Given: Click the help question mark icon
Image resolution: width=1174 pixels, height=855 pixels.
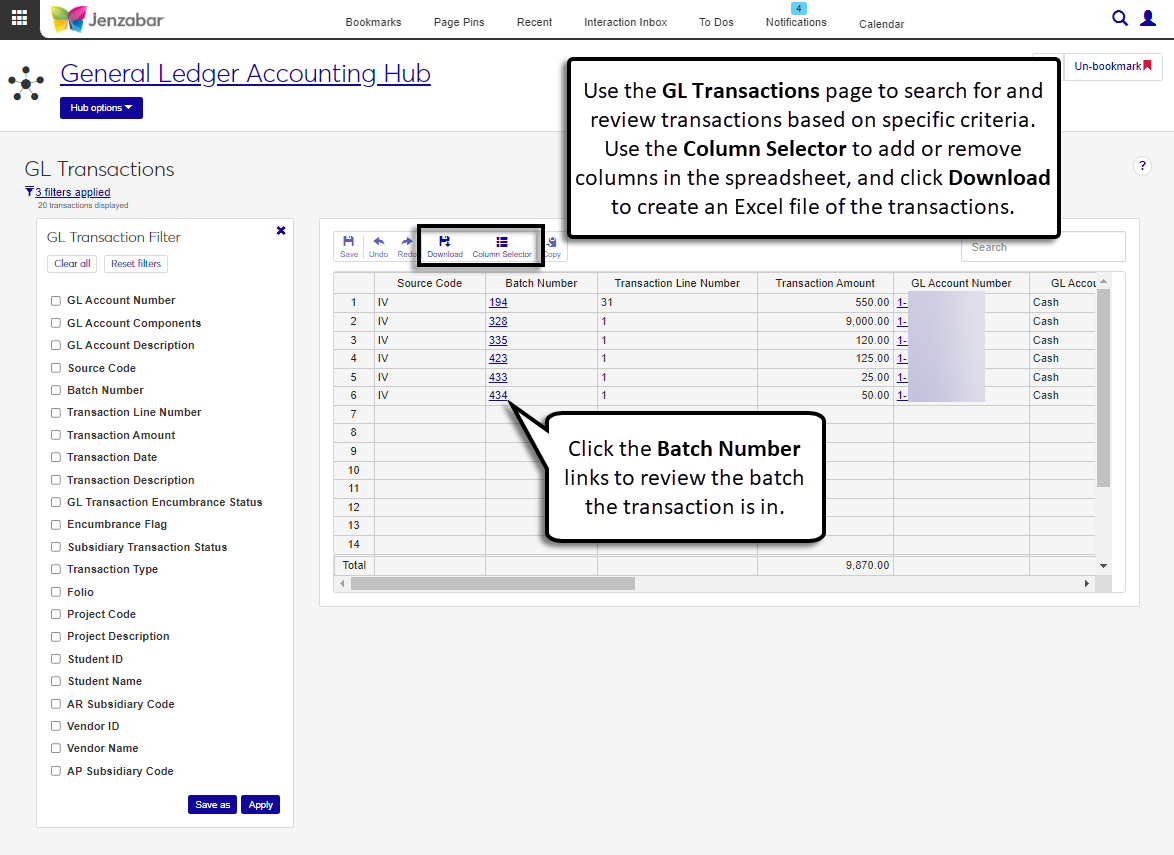Looking at the screenshot, I should click(x=1142, y=166).
